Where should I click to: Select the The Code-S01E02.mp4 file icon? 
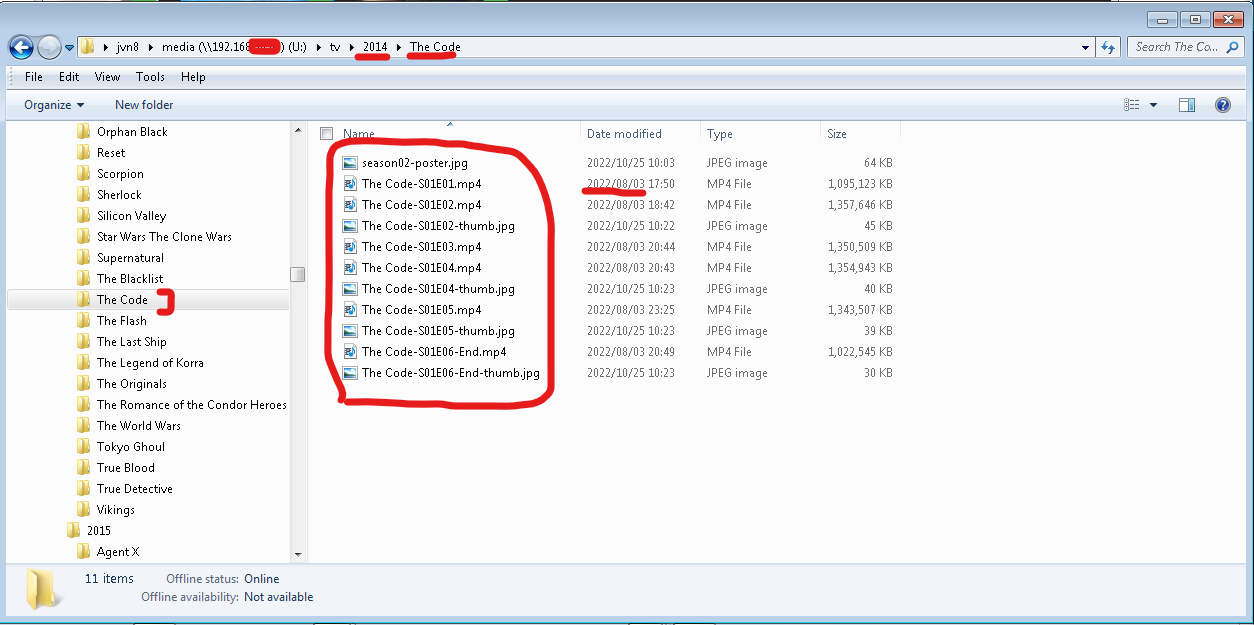[x=349, y=205]
